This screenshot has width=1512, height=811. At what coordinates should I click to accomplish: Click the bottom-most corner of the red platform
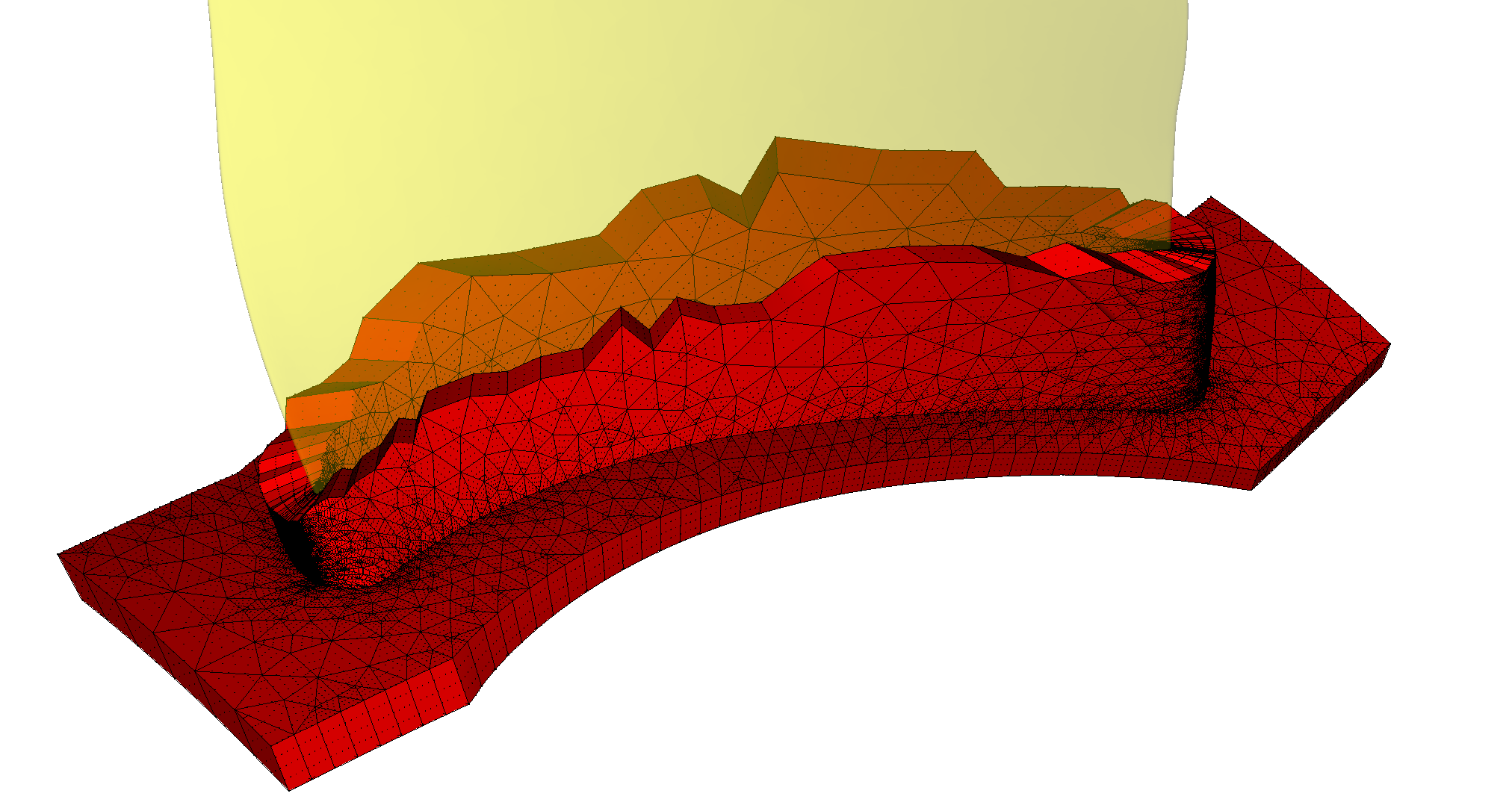pos(290,787)
